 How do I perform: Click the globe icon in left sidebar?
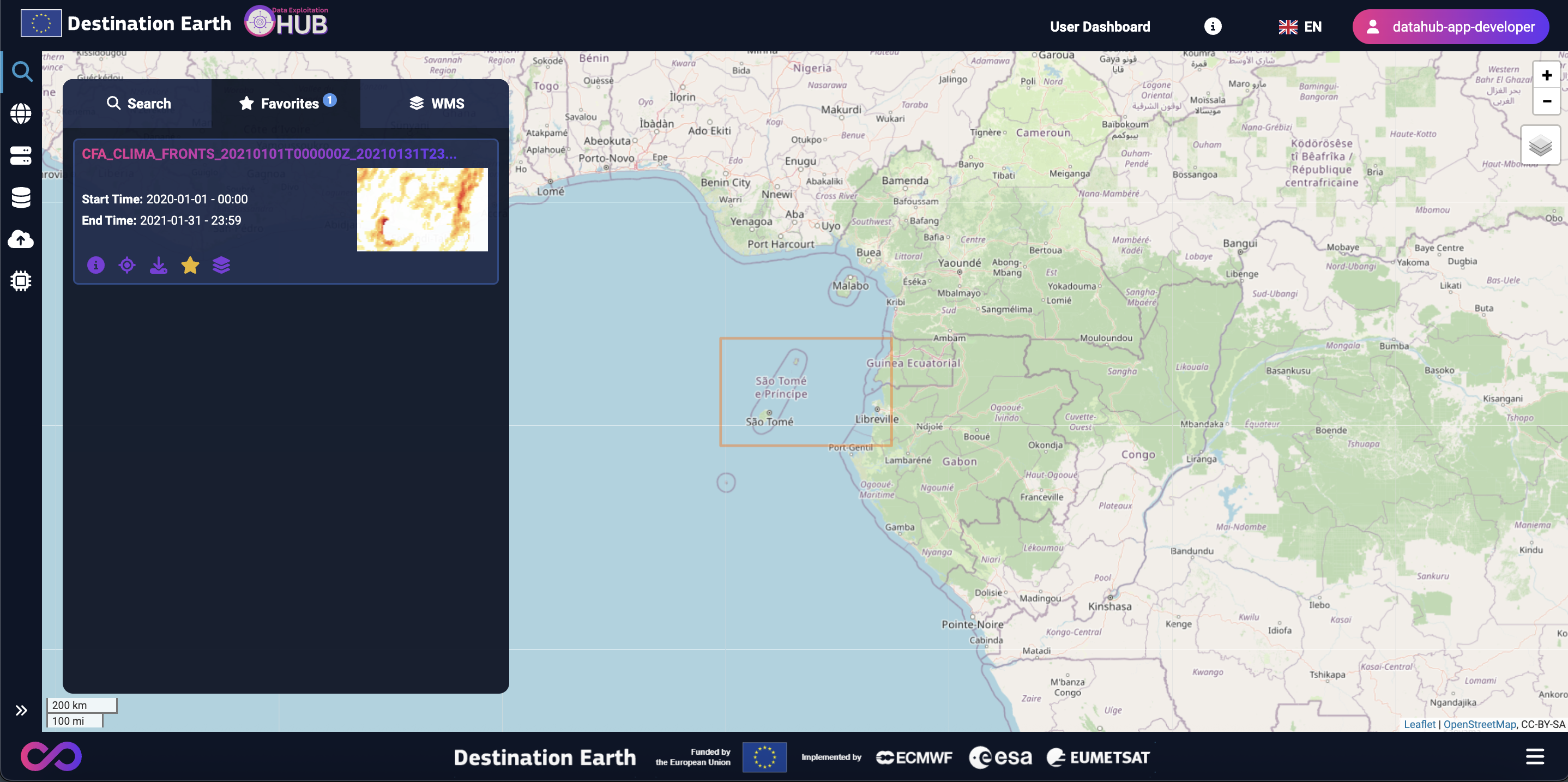click(21, 113)
